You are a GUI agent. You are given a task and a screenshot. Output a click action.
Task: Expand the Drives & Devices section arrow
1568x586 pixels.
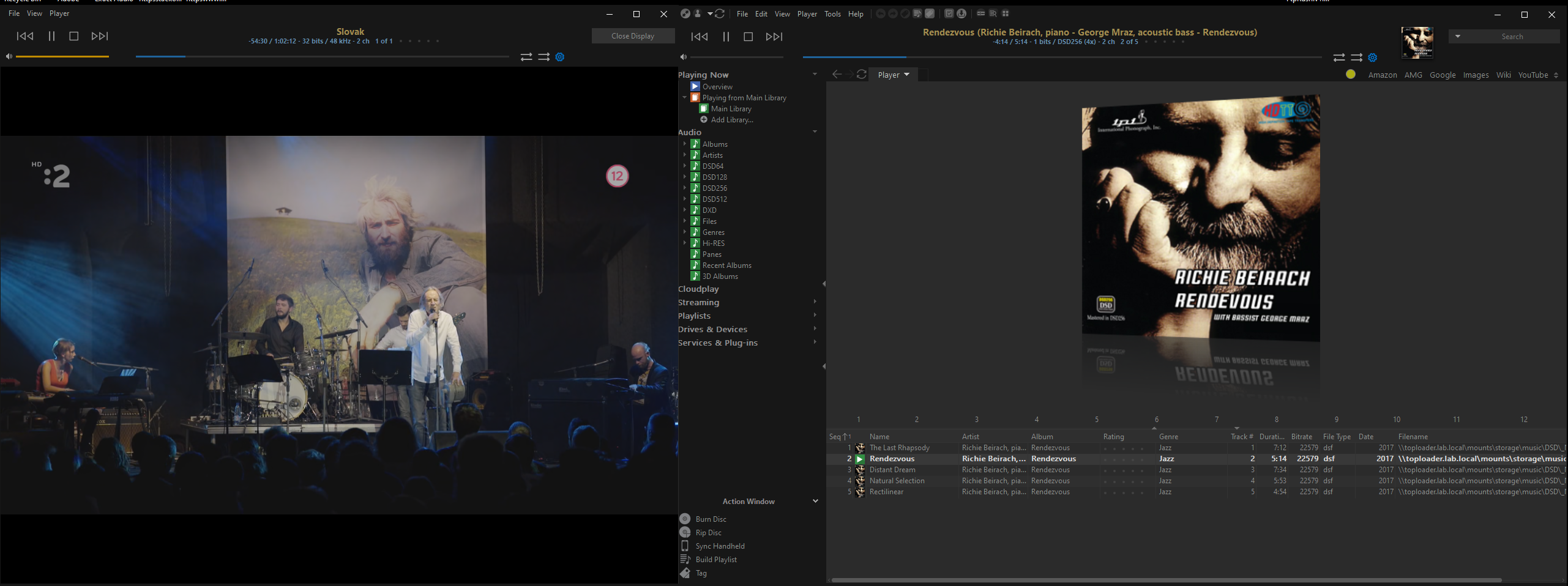coord(815,328)
